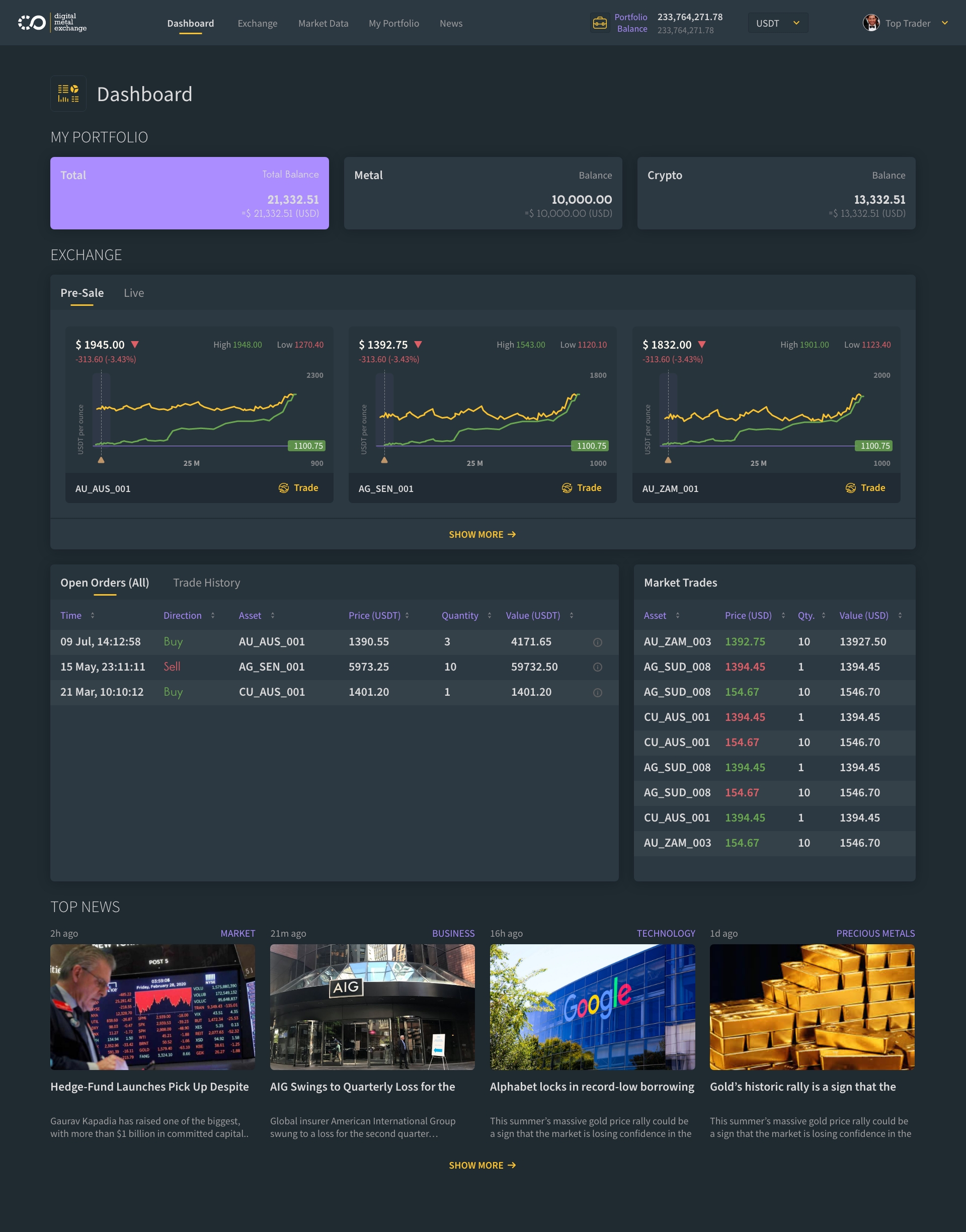Click the portfolio briefcase icon in header
The image size is (966, 1232).
(x=600, y=23)
